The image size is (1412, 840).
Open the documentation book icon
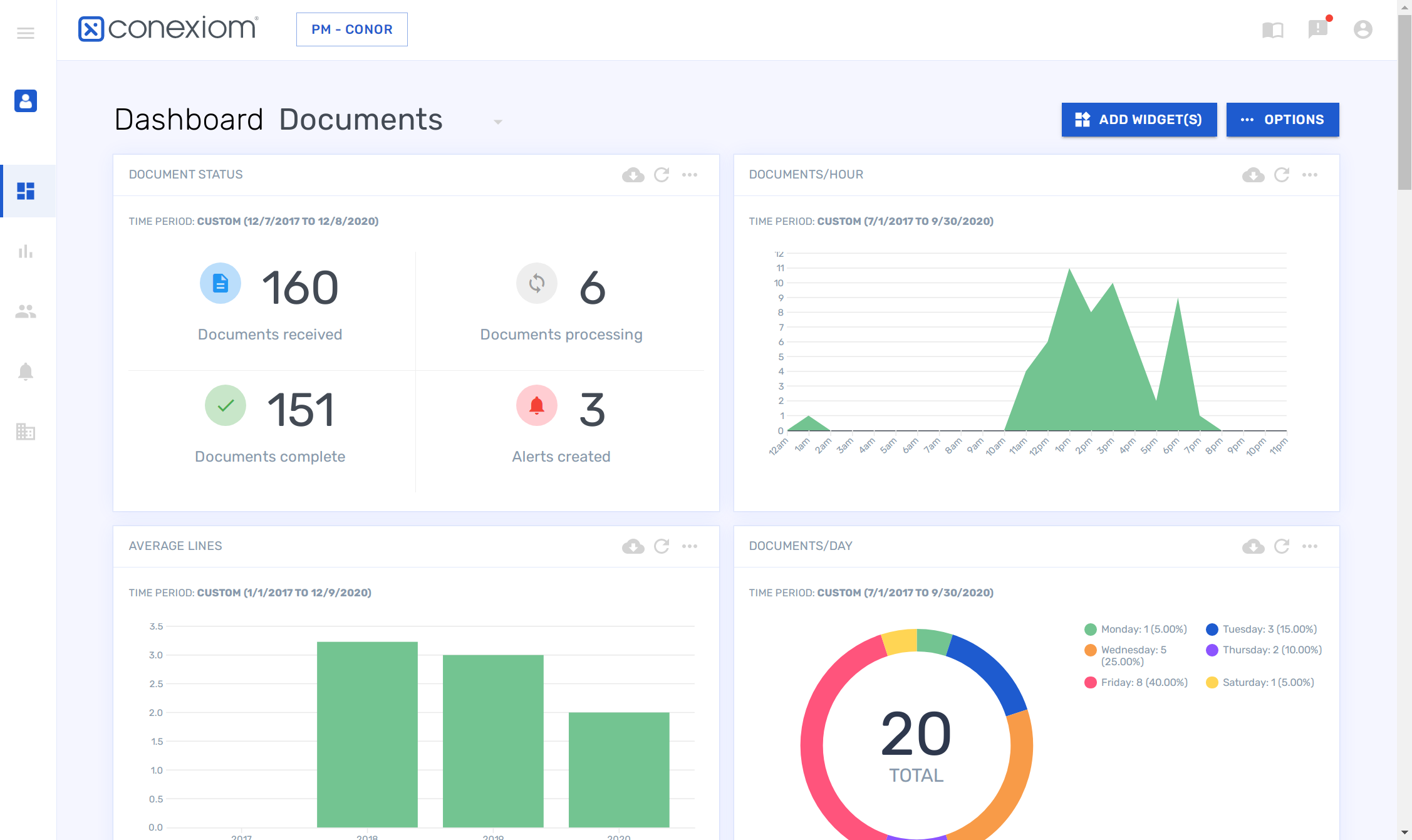pos(1272,30)
